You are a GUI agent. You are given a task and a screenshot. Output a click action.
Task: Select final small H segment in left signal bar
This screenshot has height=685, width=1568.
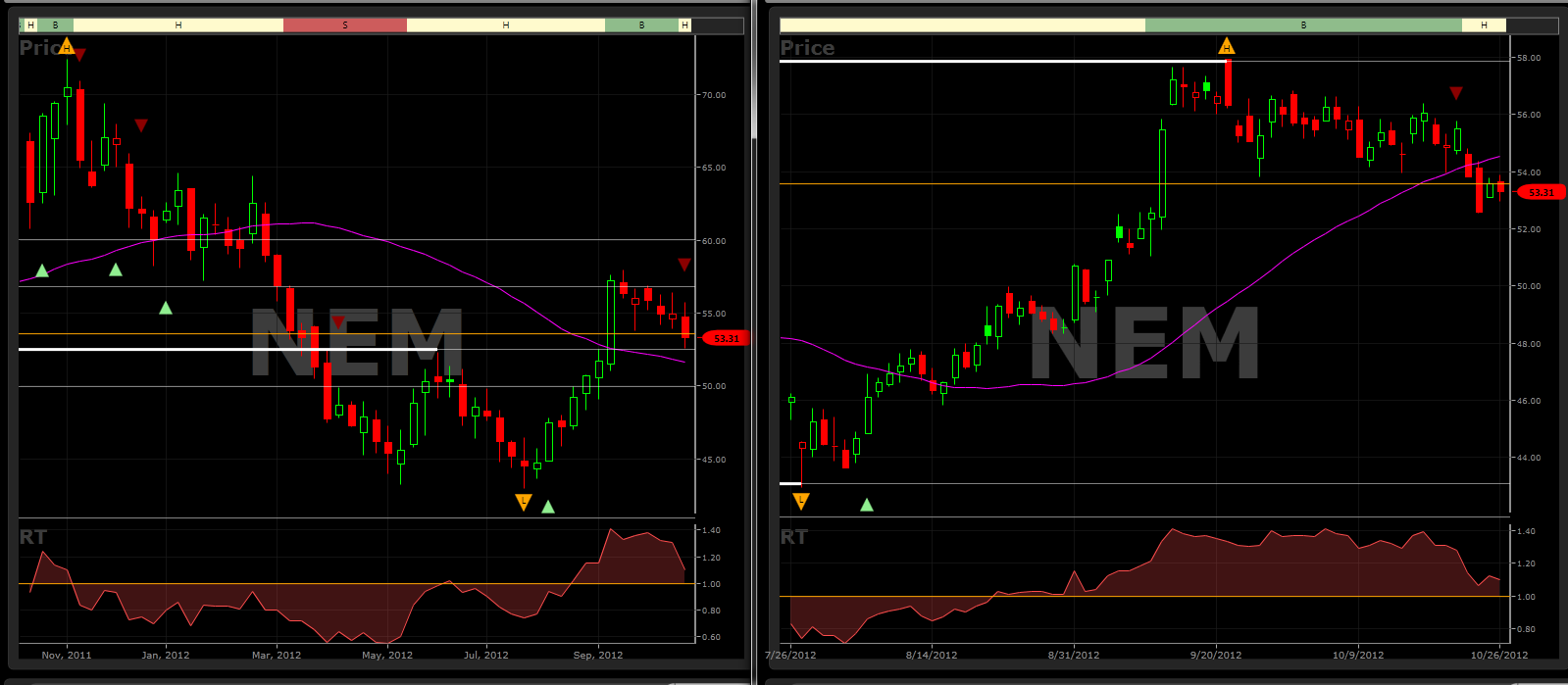point(684,24)
